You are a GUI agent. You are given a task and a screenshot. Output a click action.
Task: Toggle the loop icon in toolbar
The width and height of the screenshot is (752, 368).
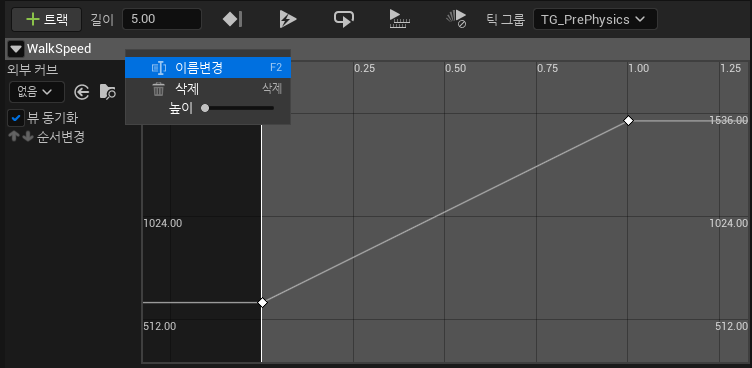pos(344,19)
